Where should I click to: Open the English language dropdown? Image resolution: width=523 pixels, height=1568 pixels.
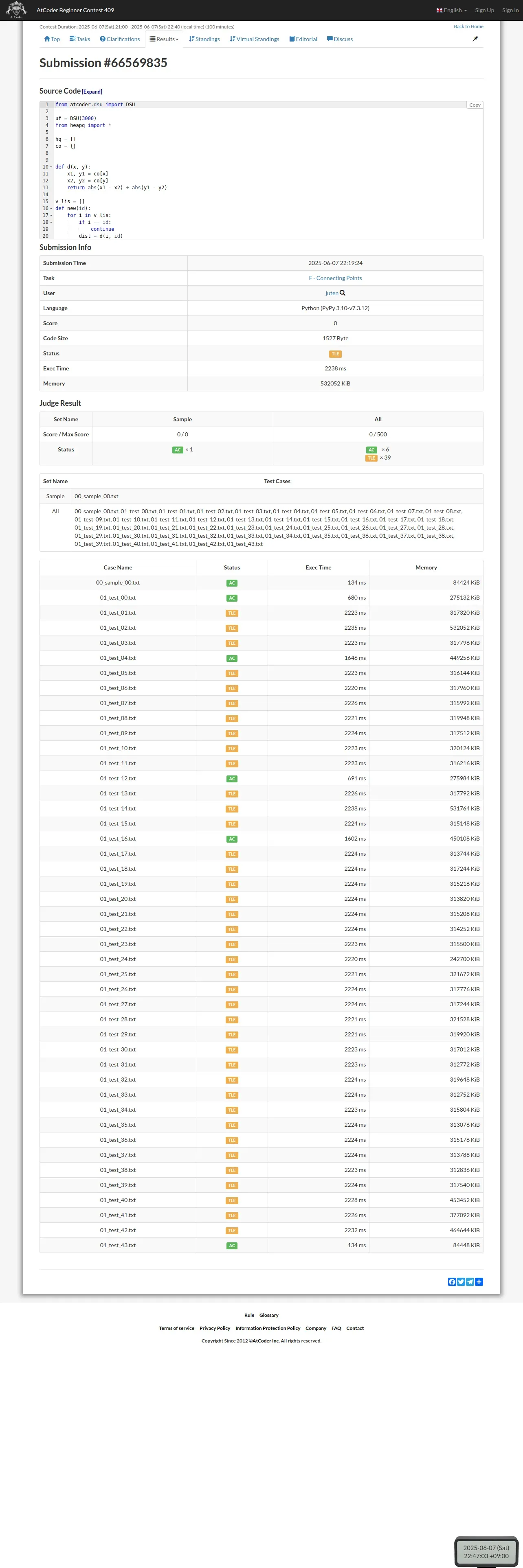(x=452, y=10)
